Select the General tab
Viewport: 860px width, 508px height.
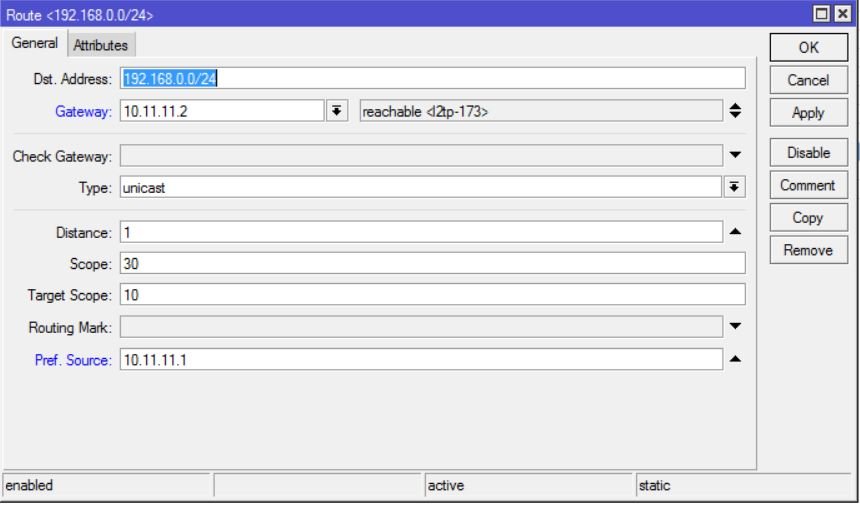coord(35,43)
